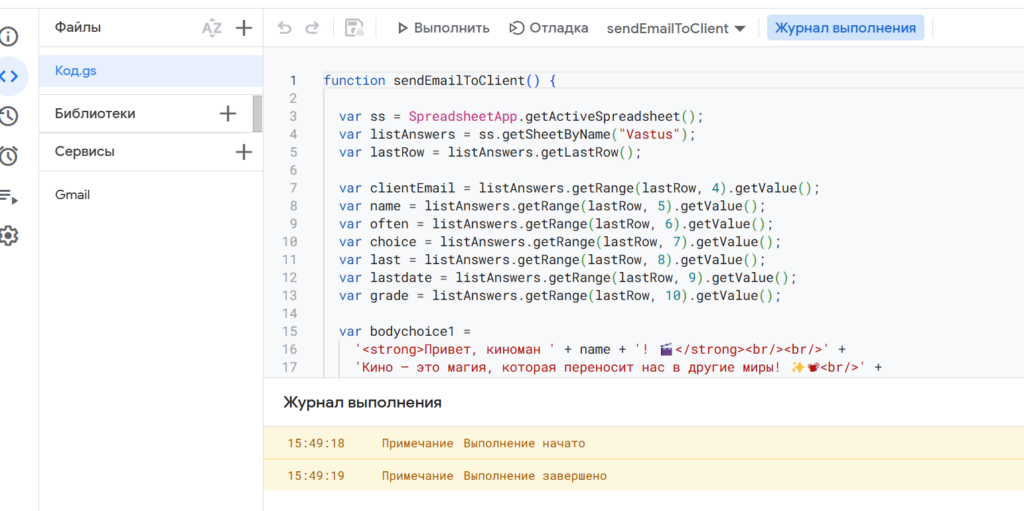The width and height of the screenshot is (1024, 511).
Task: Click the Файлы panel header
Action: pyautogui.click(x=78, y=27)
